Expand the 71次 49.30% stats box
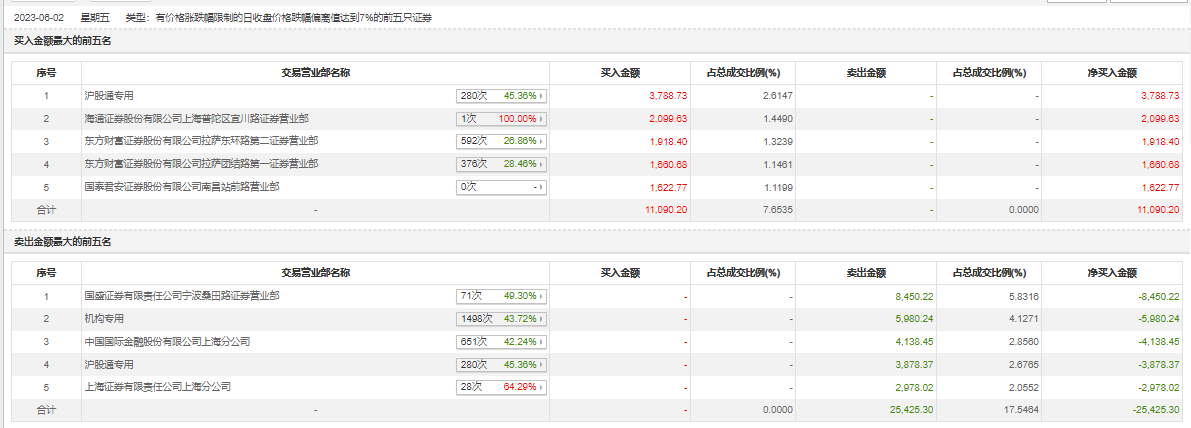1191x428 pixels. (504, 297)
